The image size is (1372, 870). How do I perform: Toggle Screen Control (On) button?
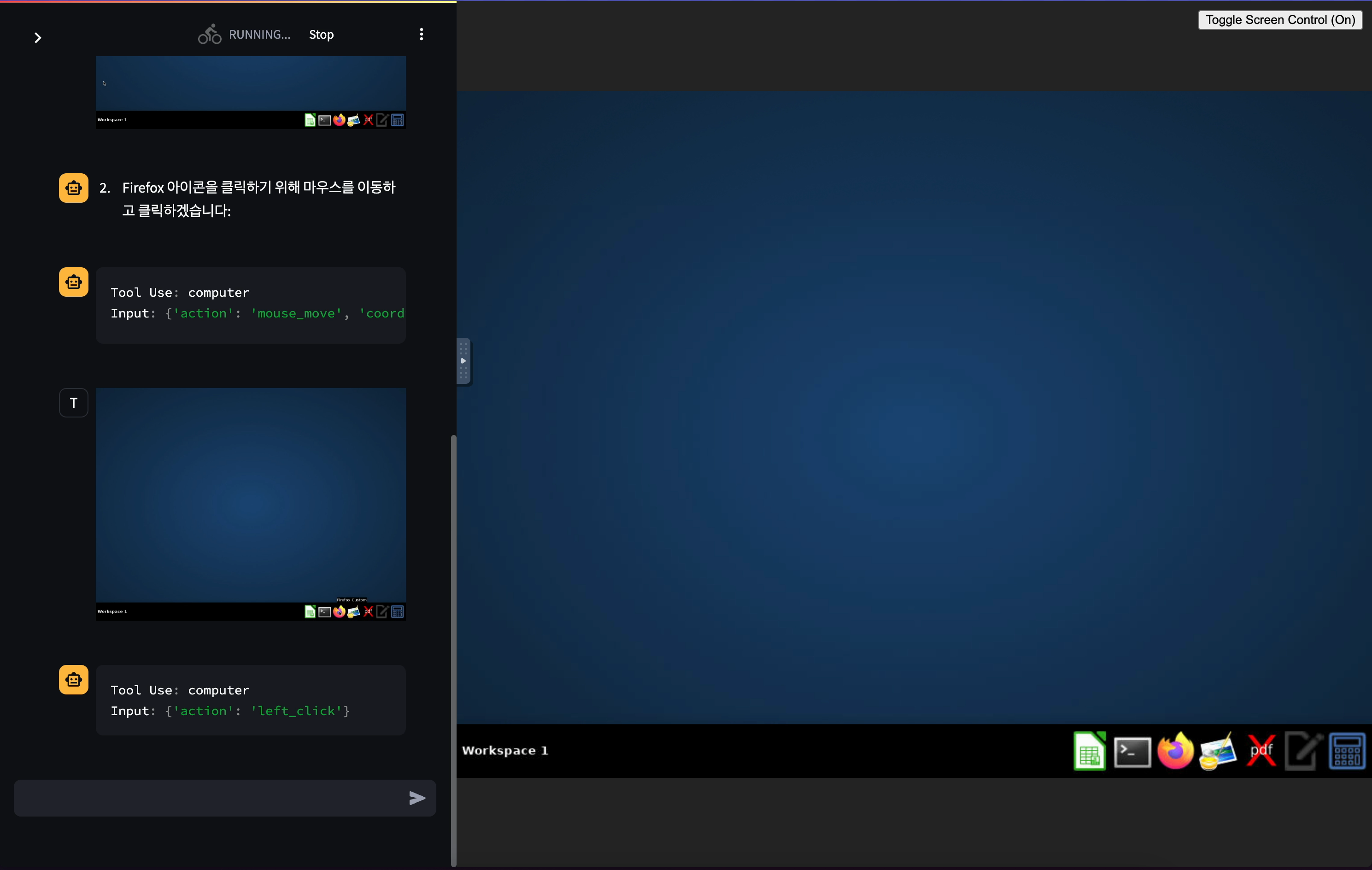(1280, 20)
